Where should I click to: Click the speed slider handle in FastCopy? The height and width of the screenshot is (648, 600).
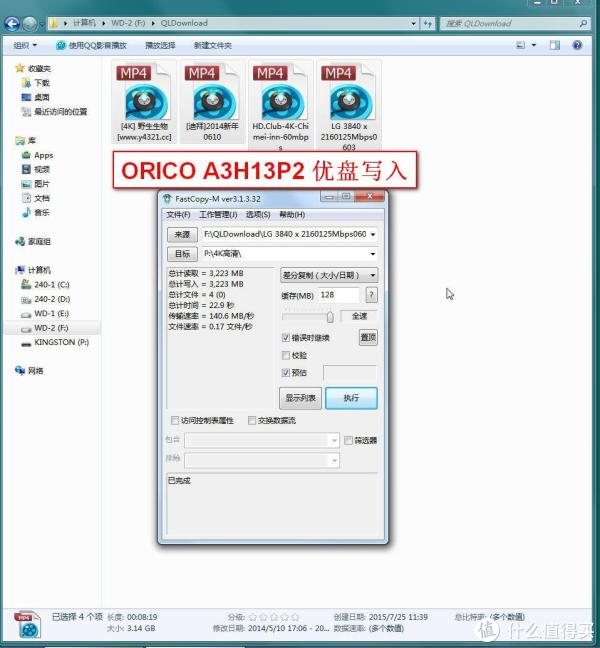click(x=330, y=317)
